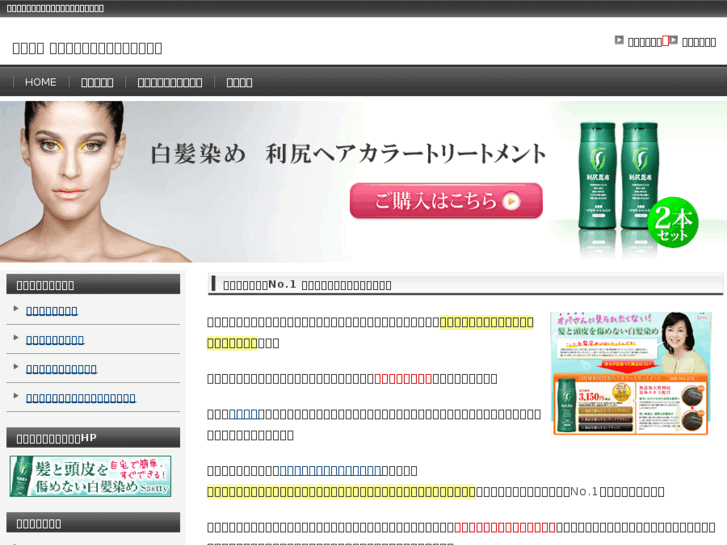The image size is (727, 545).
Task: Open the article's product ad image showing 3,150円
Action: tap(631, 373)
